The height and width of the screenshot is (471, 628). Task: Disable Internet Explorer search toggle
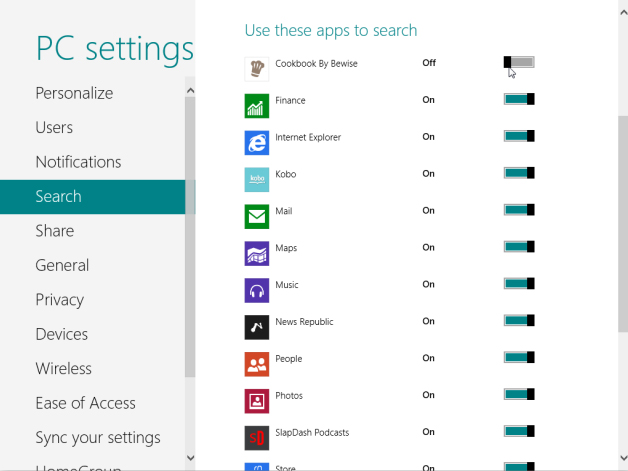pyautogui.click(x=519, y=136)
